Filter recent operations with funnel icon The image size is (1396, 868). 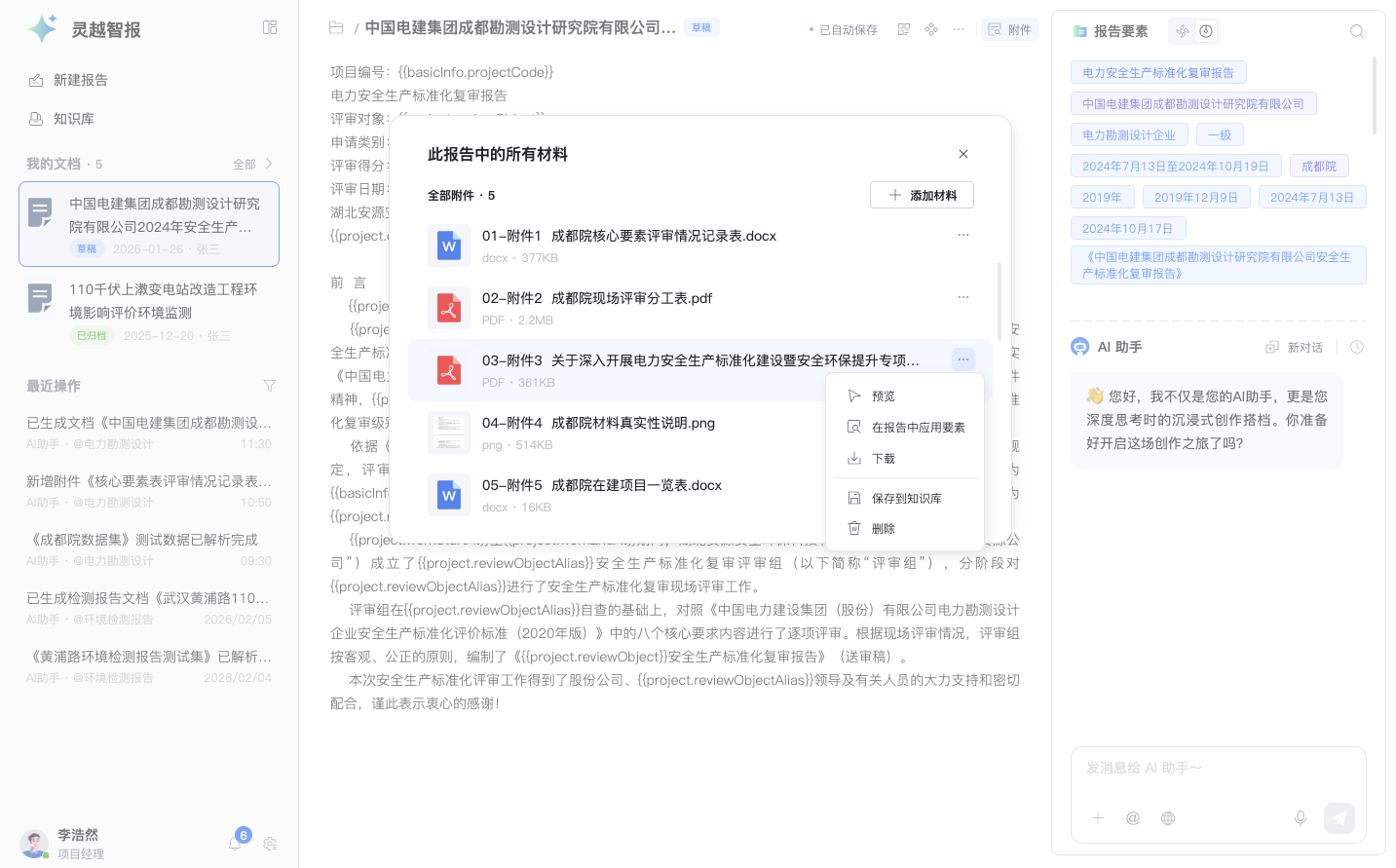point(270,386)
